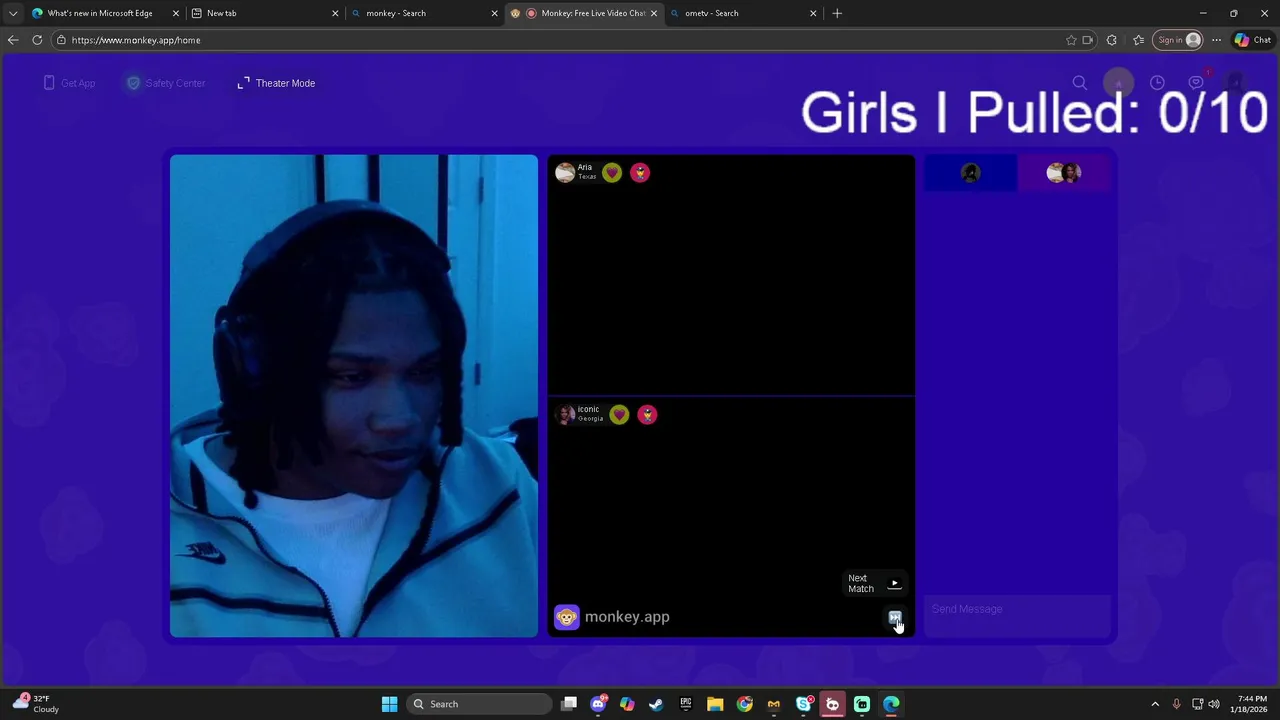Open iconic's profile avatar
1280x720 pixels.
(x=566, y=415)
